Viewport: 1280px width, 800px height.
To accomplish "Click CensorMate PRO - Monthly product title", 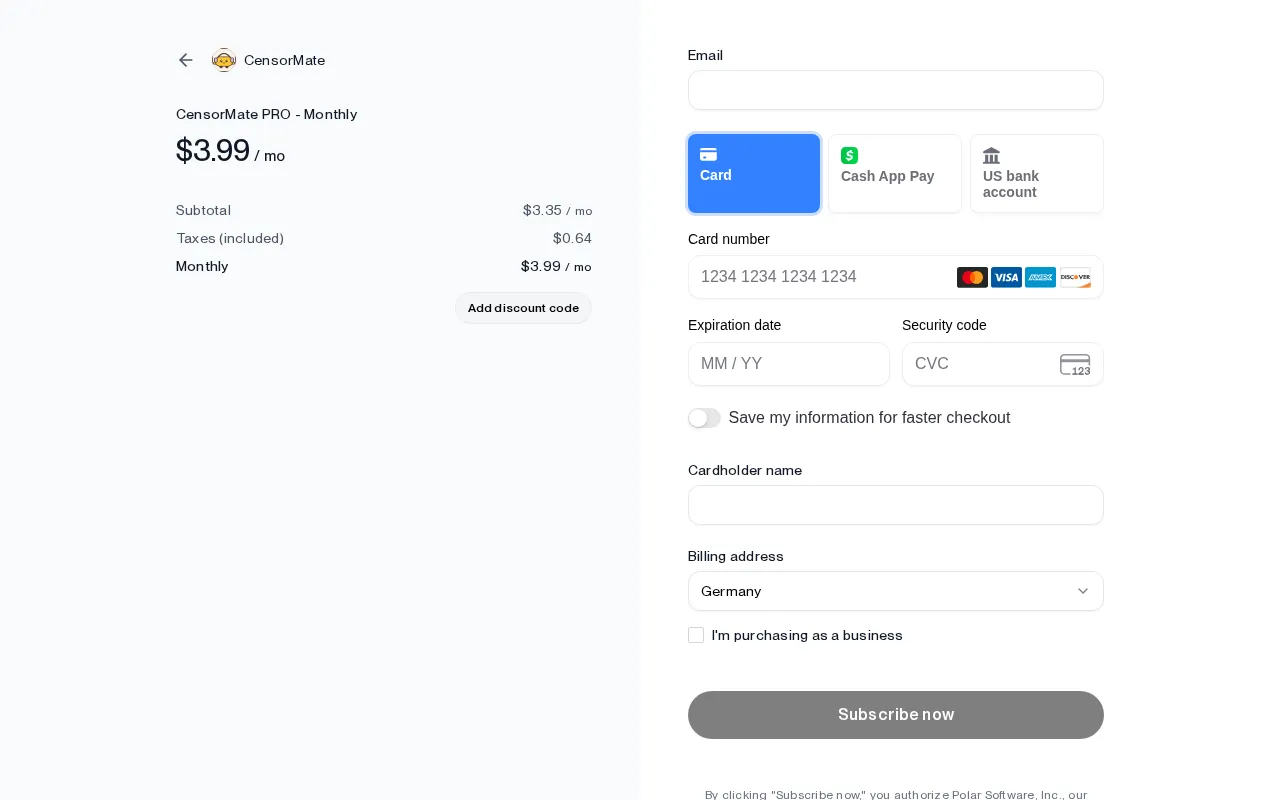I will [x=266, y=114].
